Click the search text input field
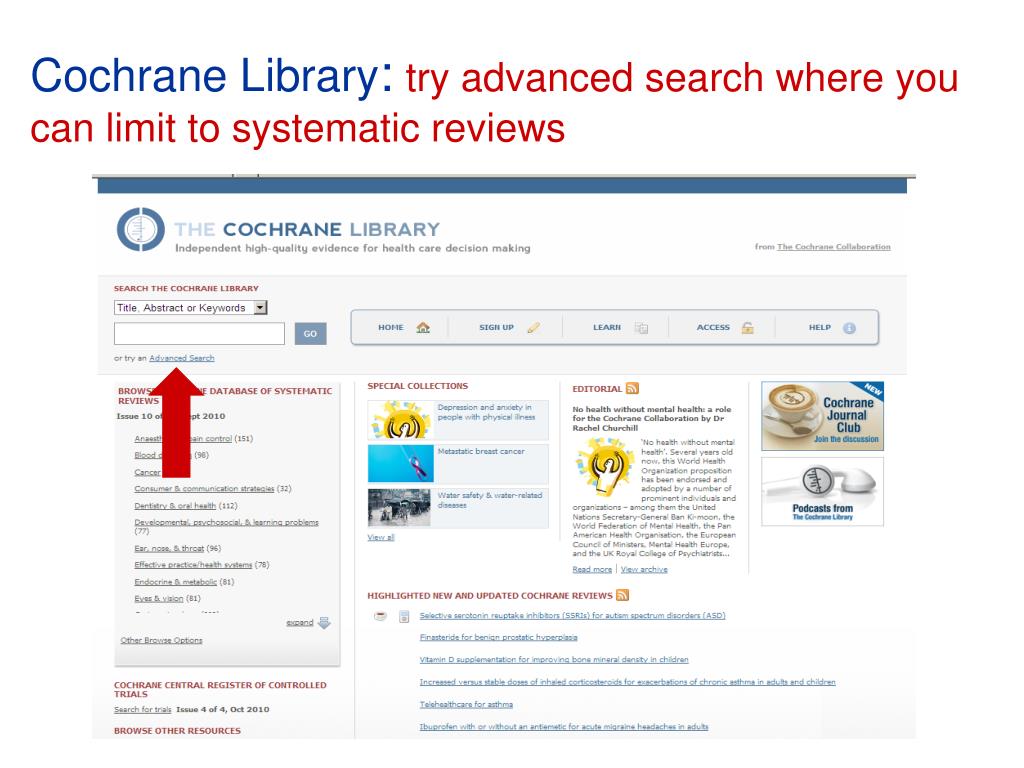 coord(199,333)
